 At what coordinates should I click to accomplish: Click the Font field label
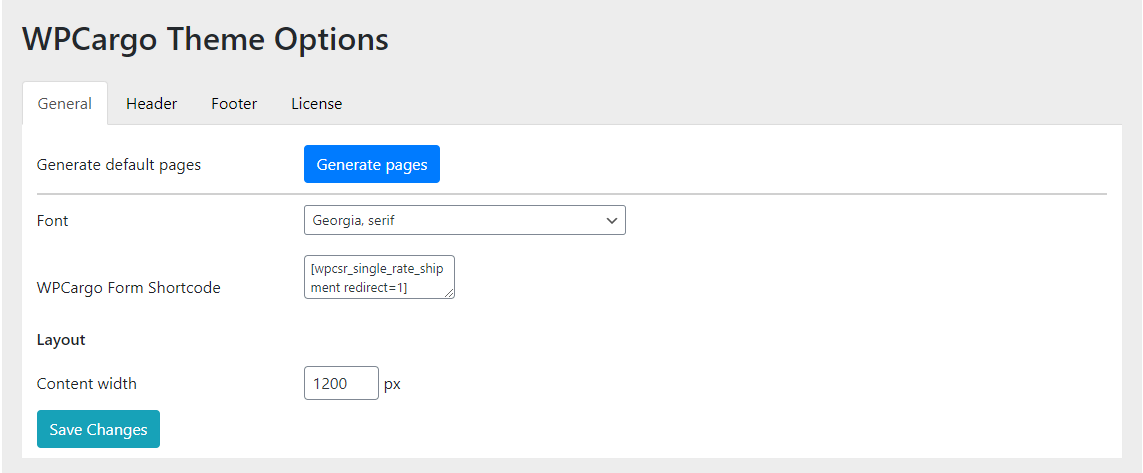coord(52,220)
